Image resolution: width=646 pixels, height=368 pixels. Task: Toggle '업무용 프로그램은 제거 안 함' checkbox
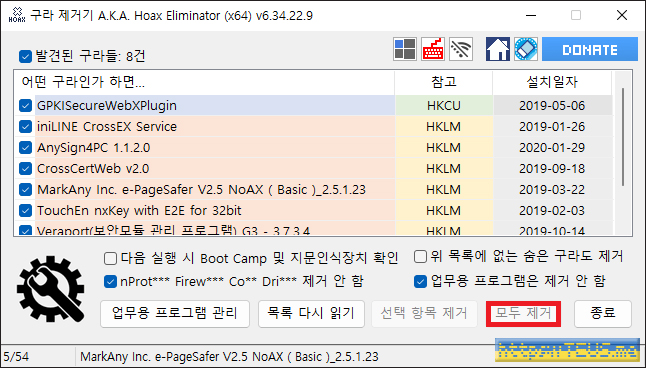pos(420,282)
